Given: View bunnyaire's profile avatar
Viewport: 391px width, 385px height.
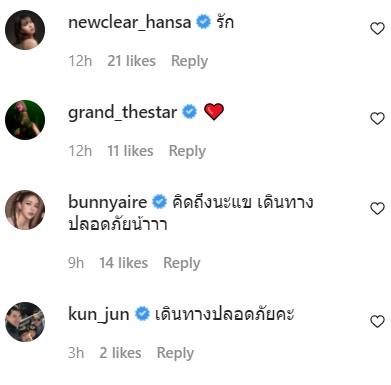Looking at the screenshot, I should tap(25, 210).
